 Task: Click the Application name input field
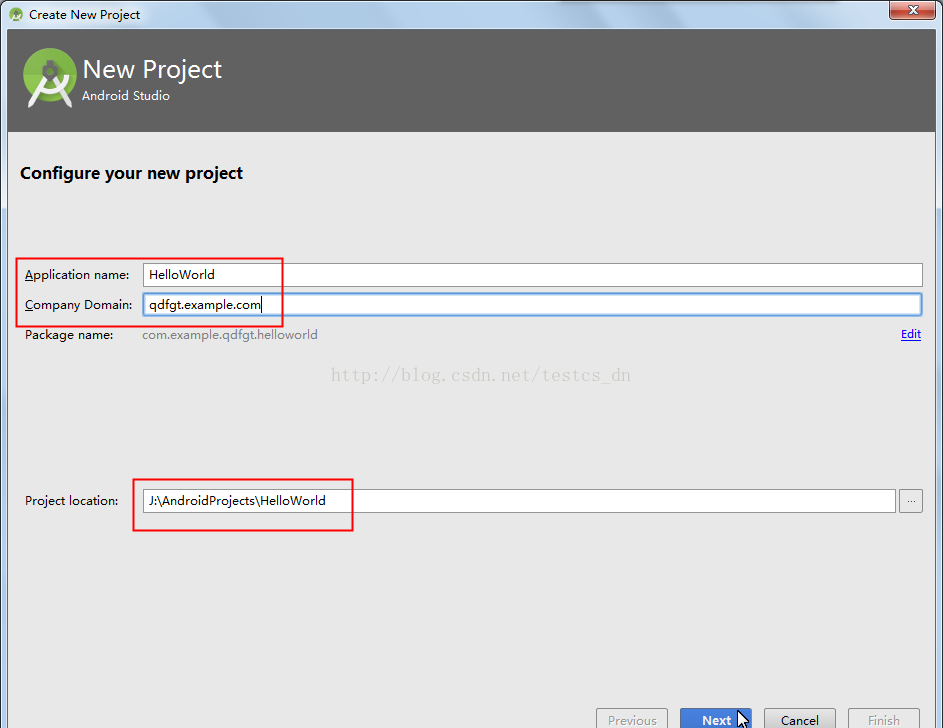tap(532, 275)
